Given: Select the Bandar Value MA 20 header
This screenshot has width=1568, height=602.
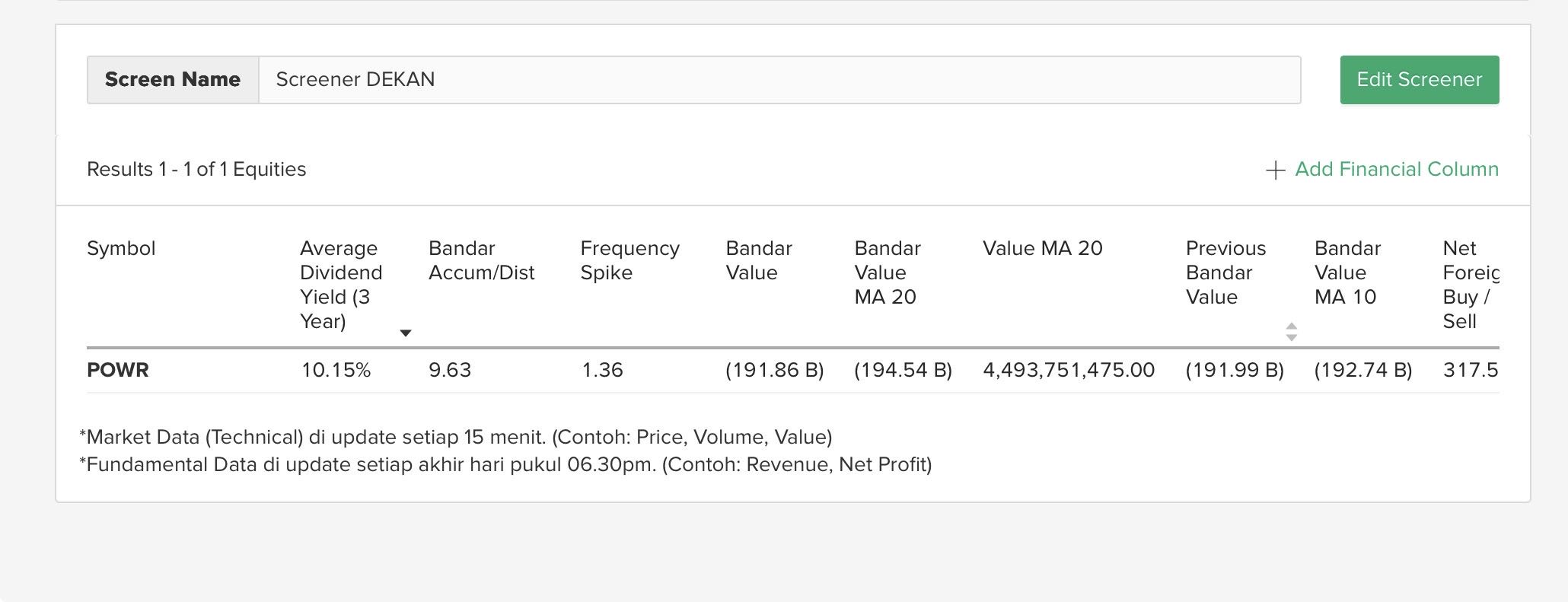Looking at the screenshot, I should click(887, 272).
